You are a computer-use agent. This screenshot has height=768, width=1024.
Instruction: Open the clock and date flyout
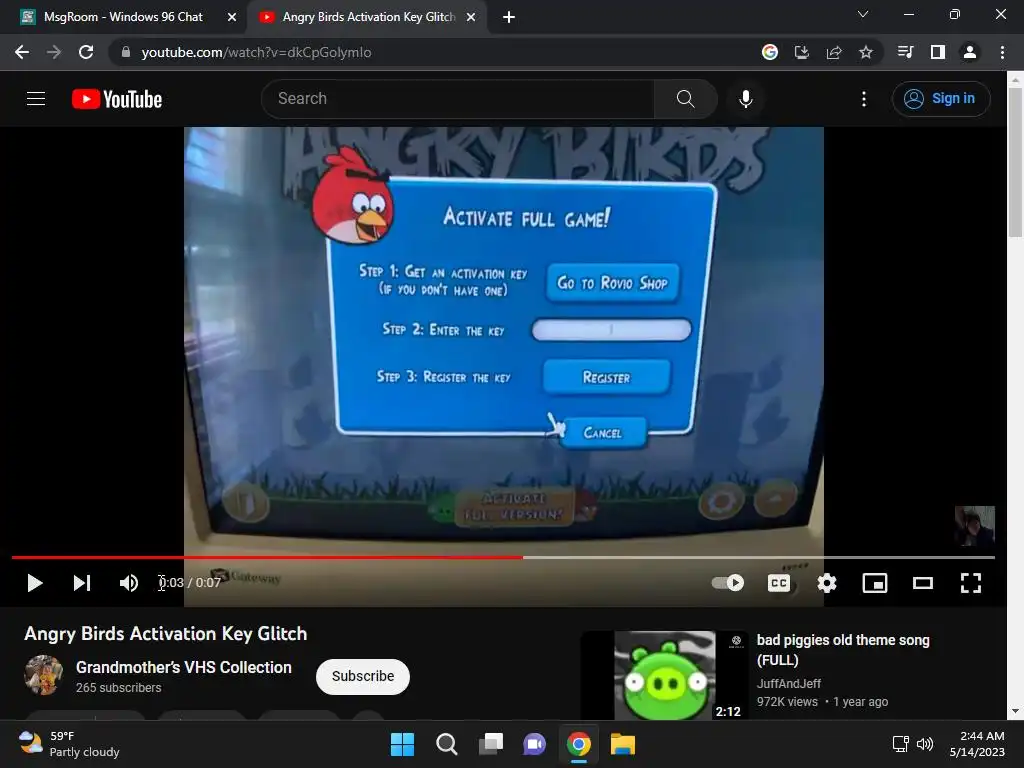point(977,744)
